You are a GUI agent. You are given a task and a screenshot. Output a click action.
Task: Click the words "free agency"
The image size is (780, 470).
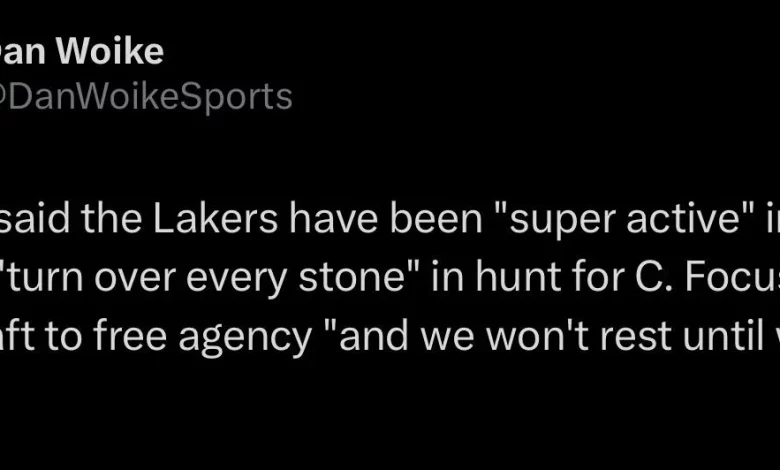pyautogui.click(x=202, y=338)
